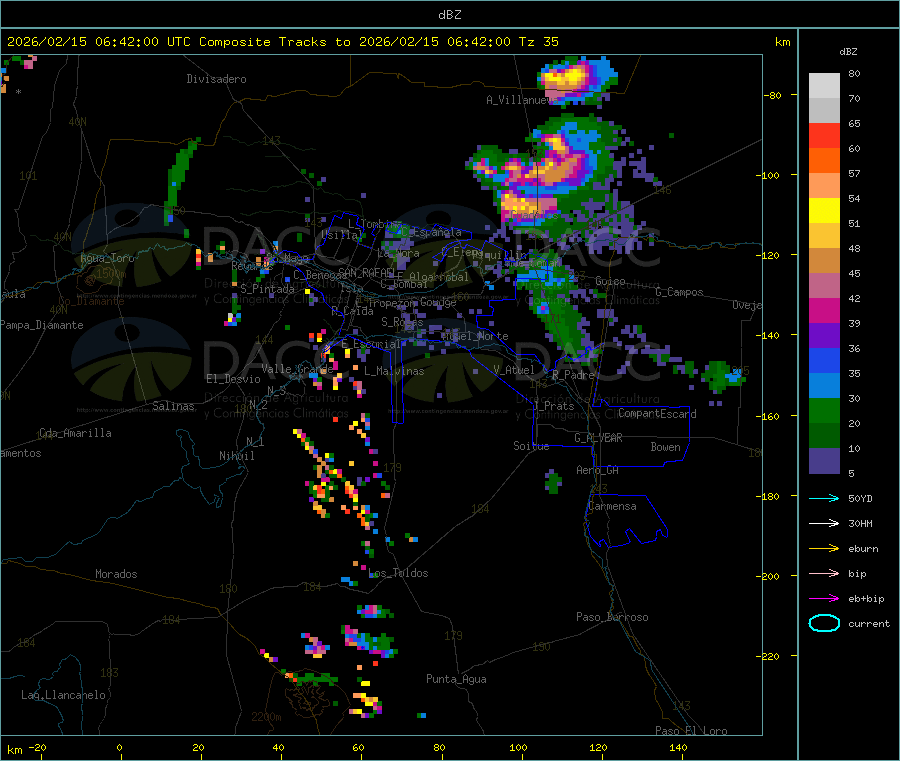Click the white 30HM arrow in legend
This screenshot has height=761, width=900.
[x=824, y=523]
